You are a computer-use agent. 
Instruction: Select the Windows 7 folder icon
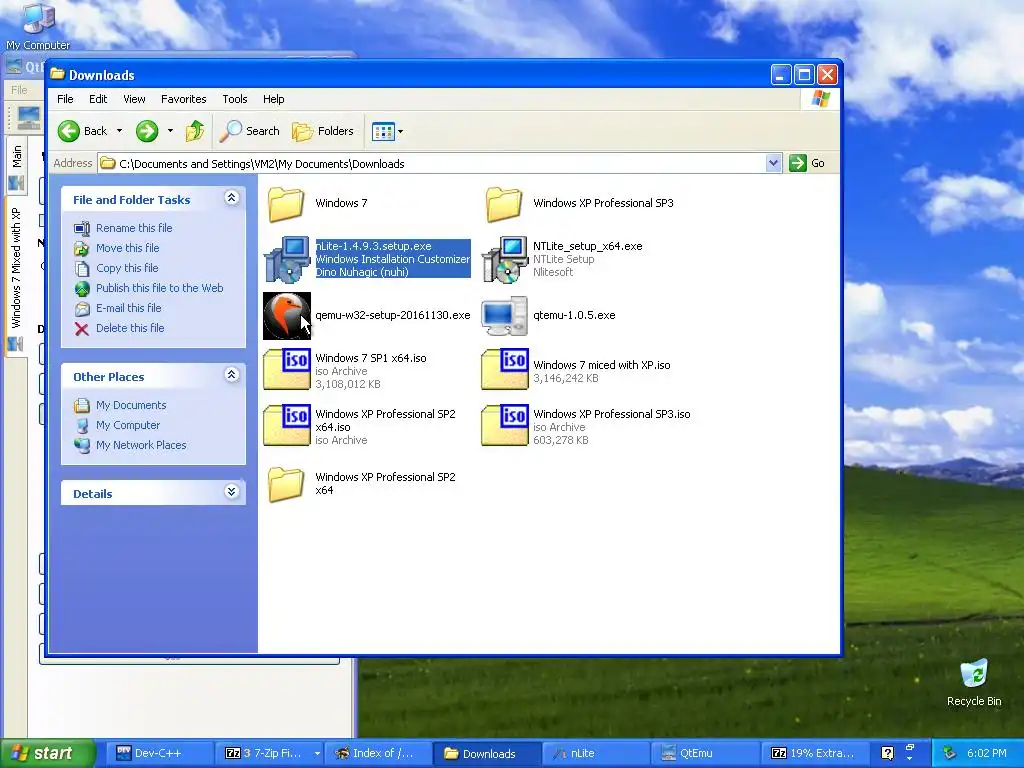pos(286,204)
